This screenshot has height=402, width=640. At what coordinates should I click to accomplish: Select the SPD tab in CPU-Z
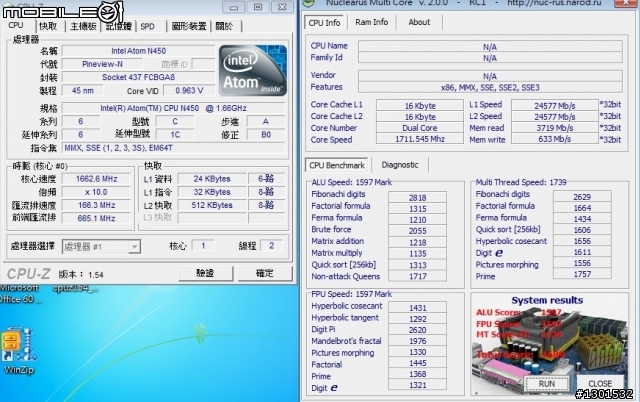click(x=148, y=27)
